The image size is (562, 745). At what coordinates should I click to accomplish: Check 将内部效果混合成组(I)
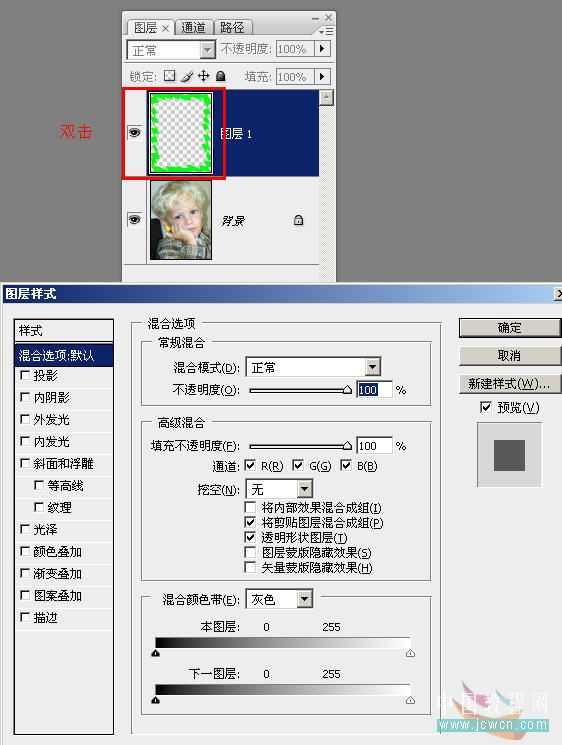pos(250,507)
